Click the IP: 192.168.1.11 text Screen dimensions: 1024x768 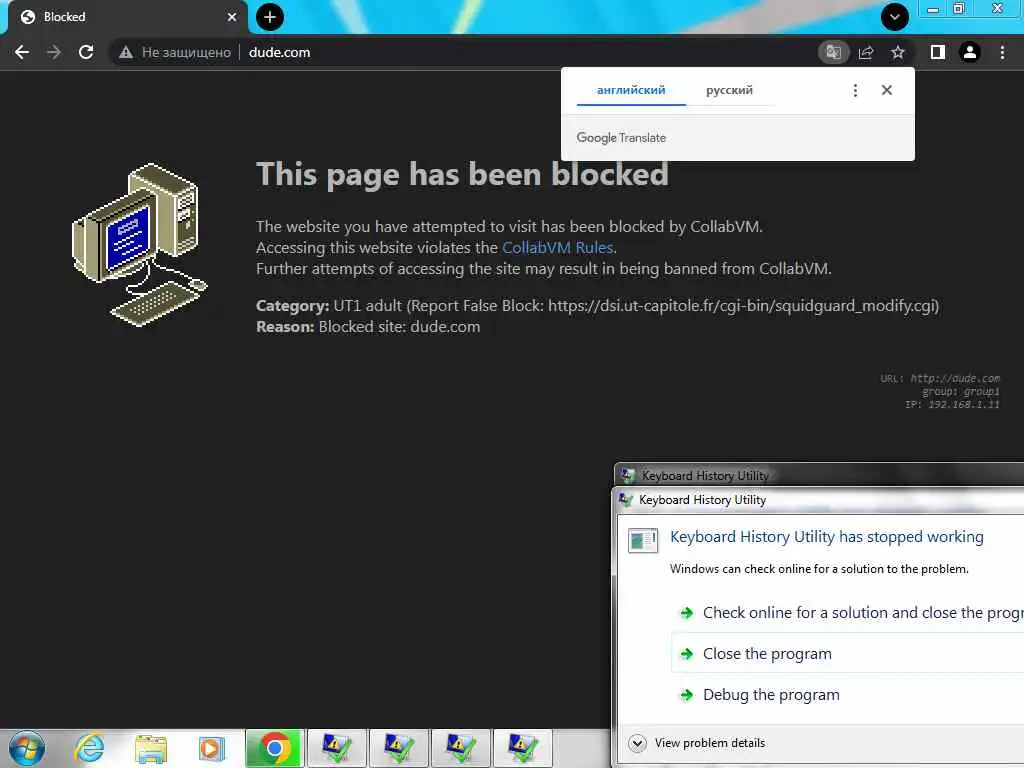(x=952, y=405)
